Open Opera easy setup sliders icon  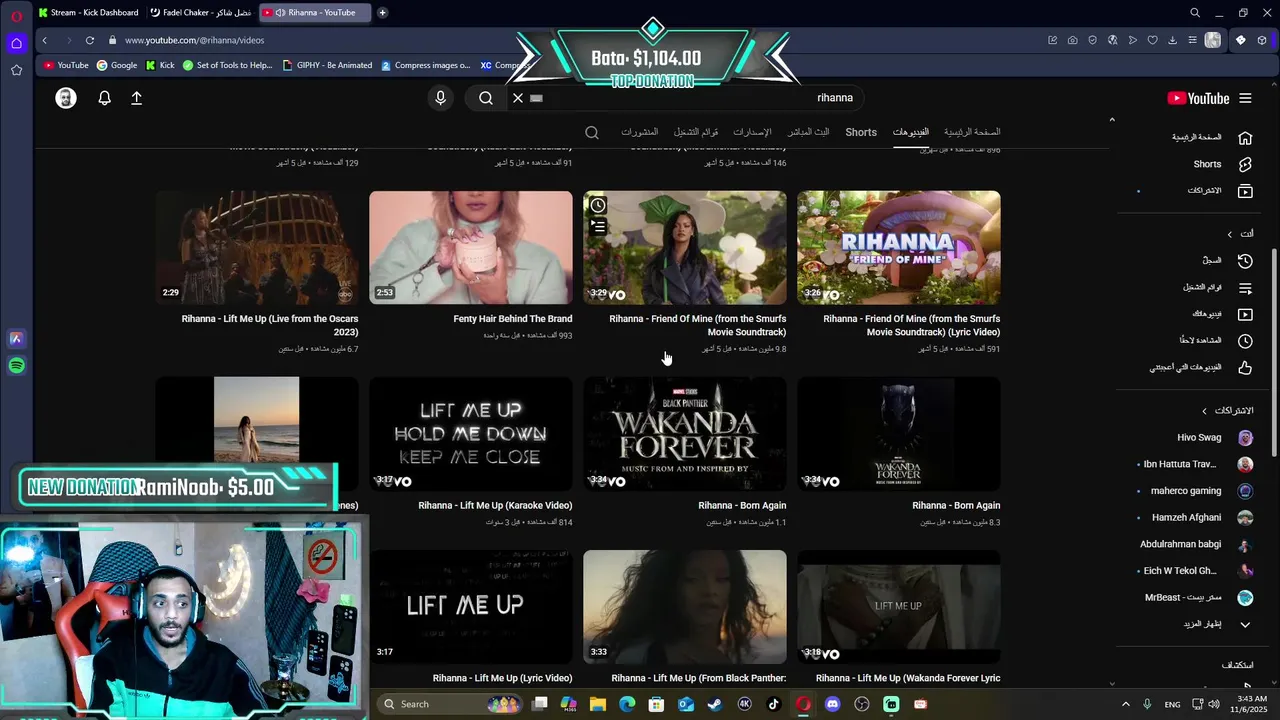[x=1192, y=40]
